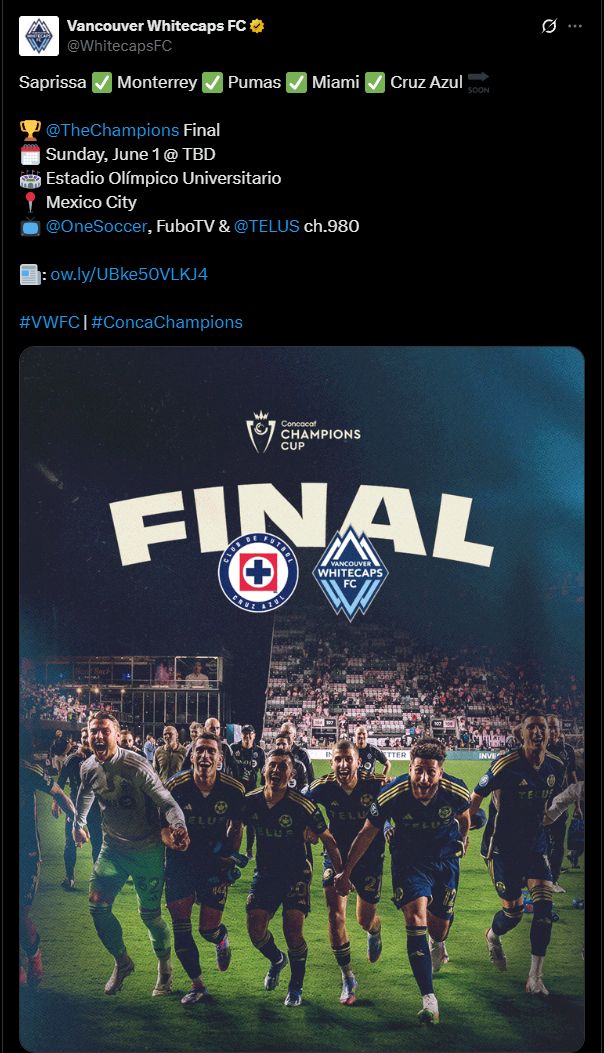This screenshot has height=1053, width=604.
Task: Open the @OneSoccer mention
Action: point(96,226)
